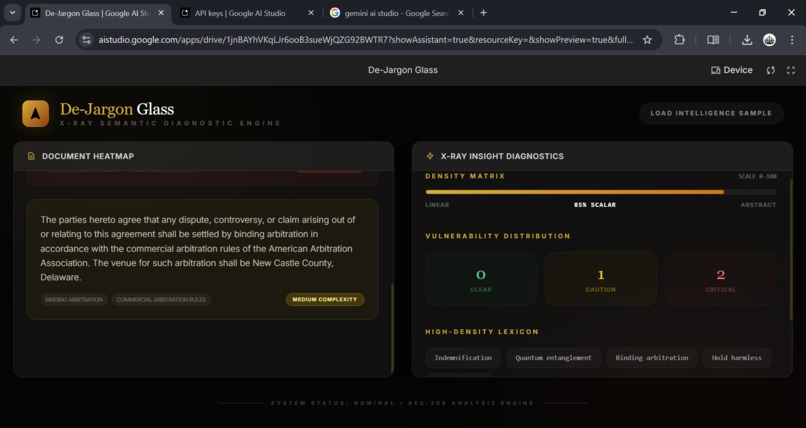Click the SCALE 0-100 label
Image resolution: width=806 pixels, height=428 pixels.
pos(757,176)
